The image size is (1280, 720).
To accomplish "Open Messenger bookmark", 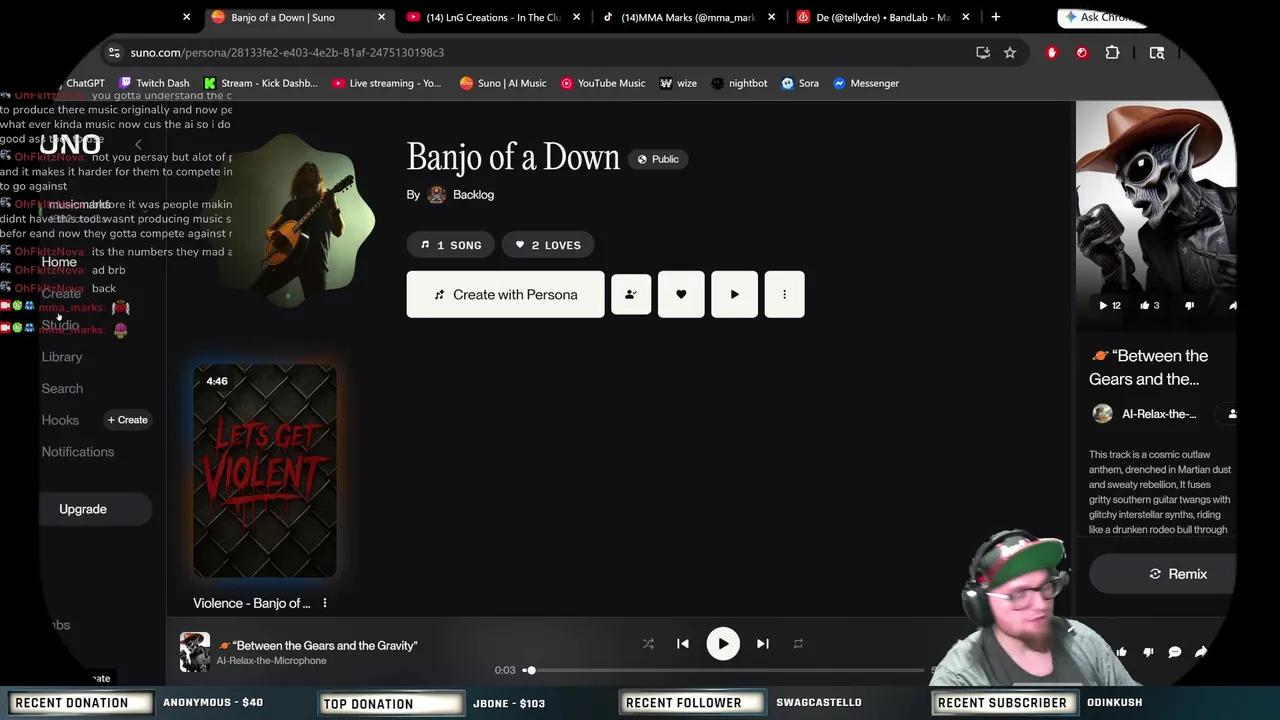I will (866, 84).
